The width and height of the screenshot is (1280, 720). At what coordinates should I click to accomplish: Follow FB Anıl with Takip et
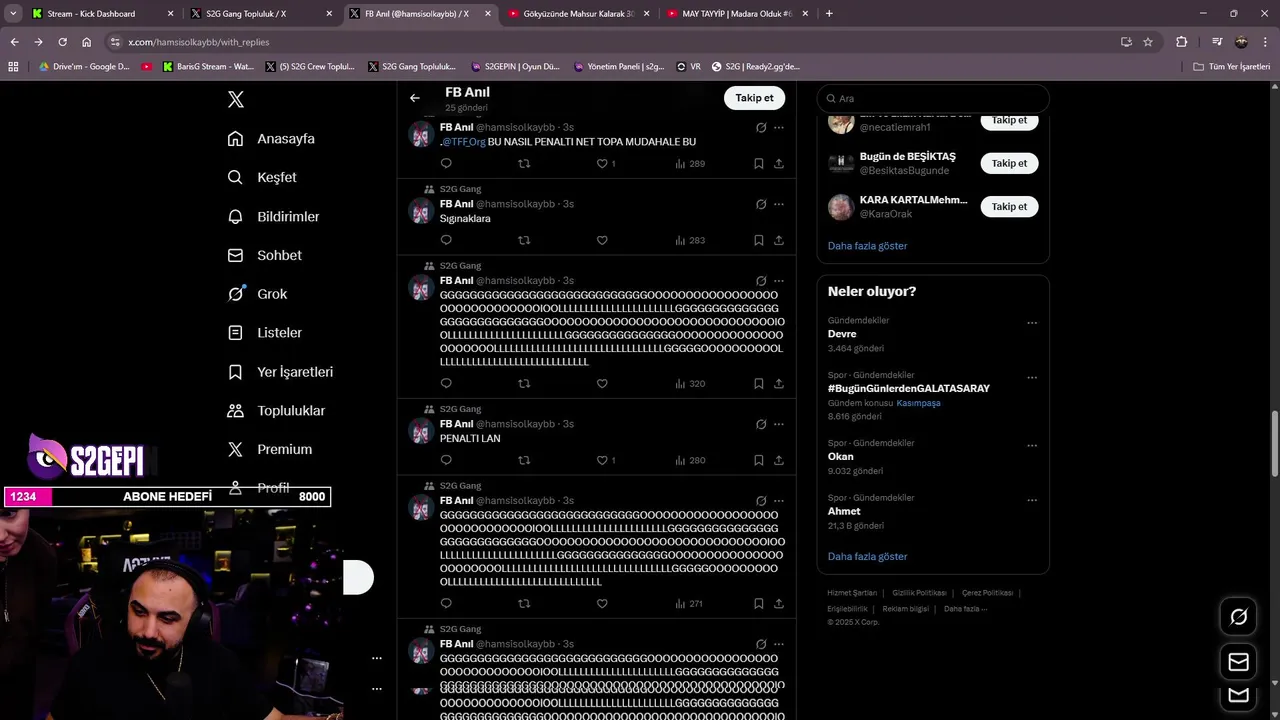pos(754,98)
